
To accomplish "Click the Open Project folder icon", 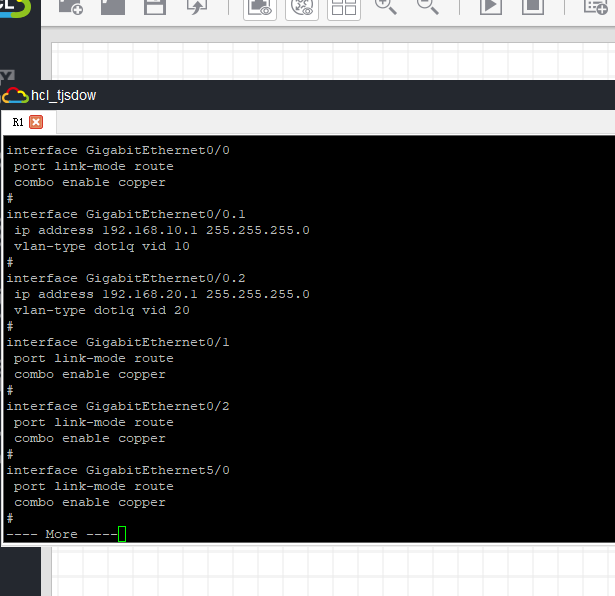I will click(x=113, y=6).
